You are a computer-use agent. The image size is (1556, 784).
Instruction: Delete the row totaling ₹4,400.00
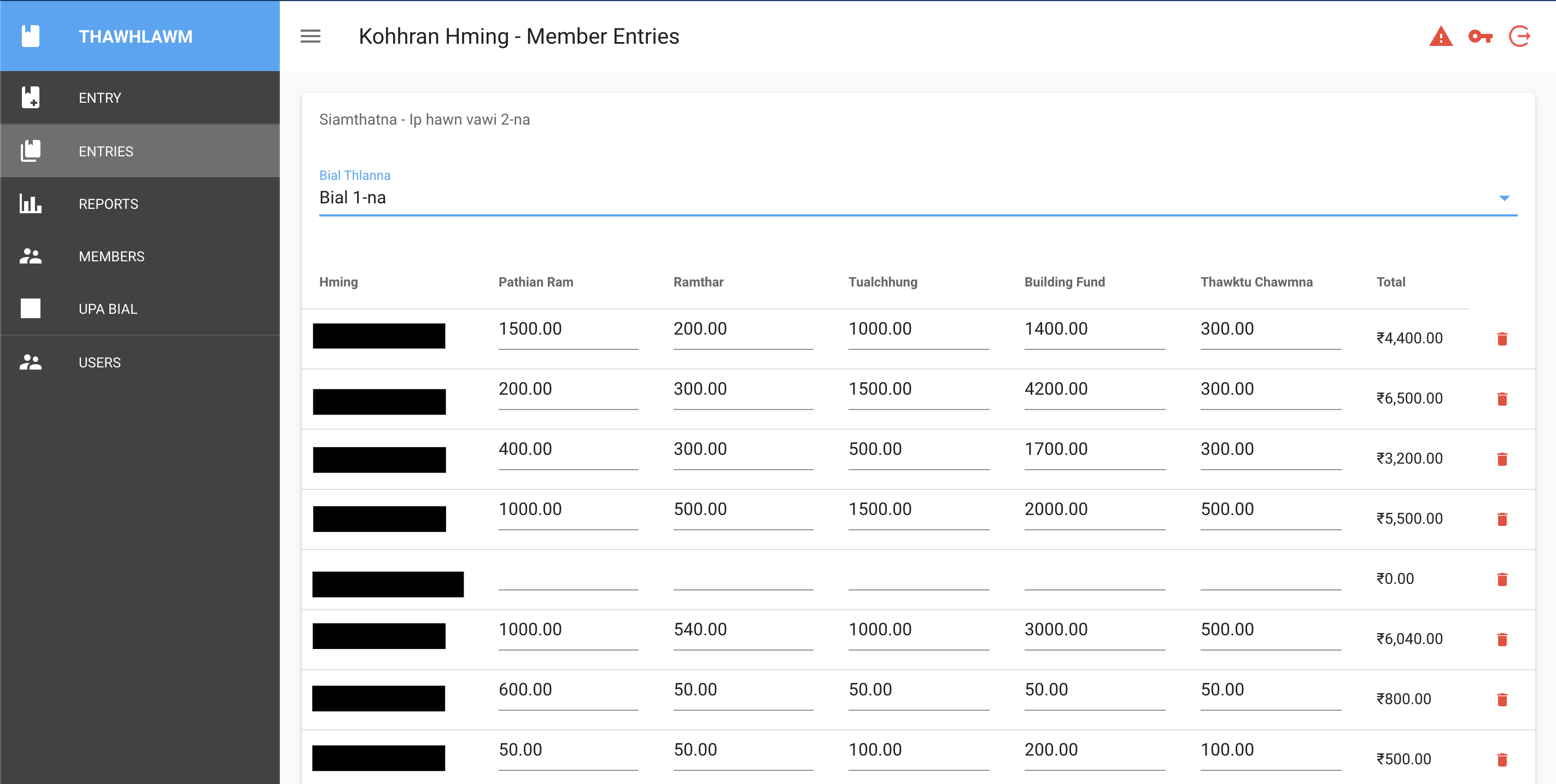click(1502, 339)
